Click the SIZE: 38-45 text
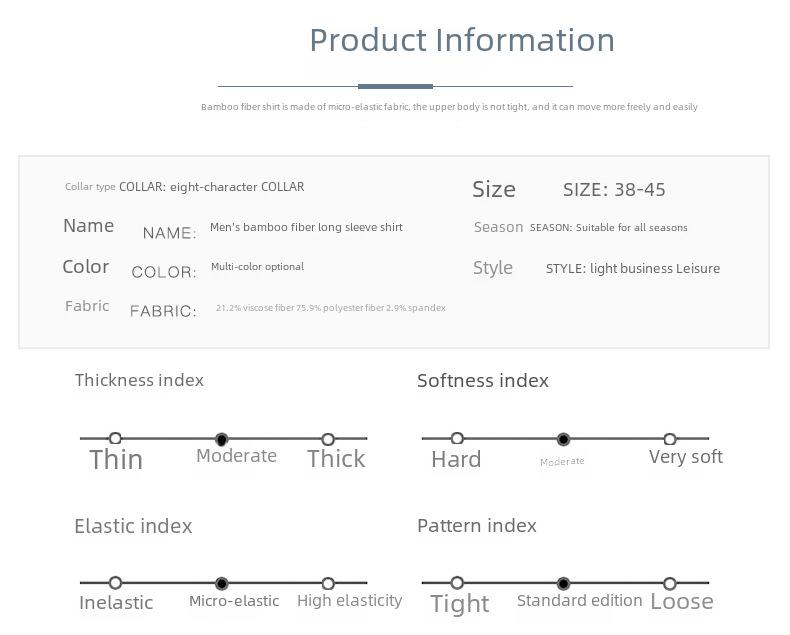This screenshot has width=790, height=635. click(x=614, y=190)
